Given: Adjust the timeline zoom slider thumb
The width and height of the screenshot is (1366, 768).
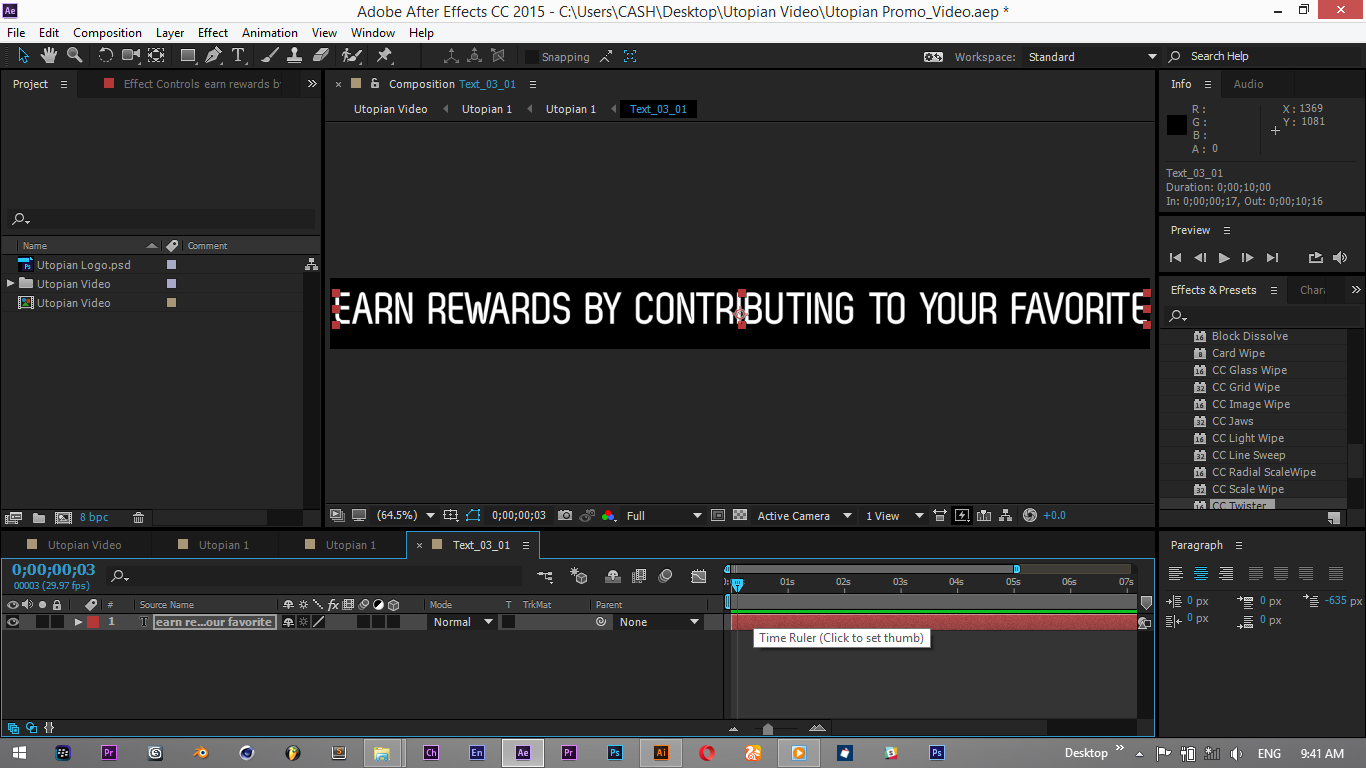Looking at the screenshot, I should [767, 729].
